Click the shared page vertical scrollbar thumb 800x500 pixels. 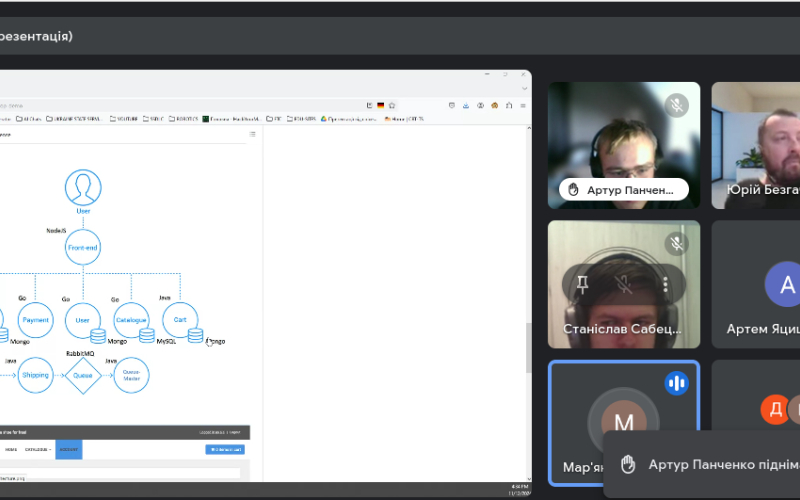(x=529, y=347)
